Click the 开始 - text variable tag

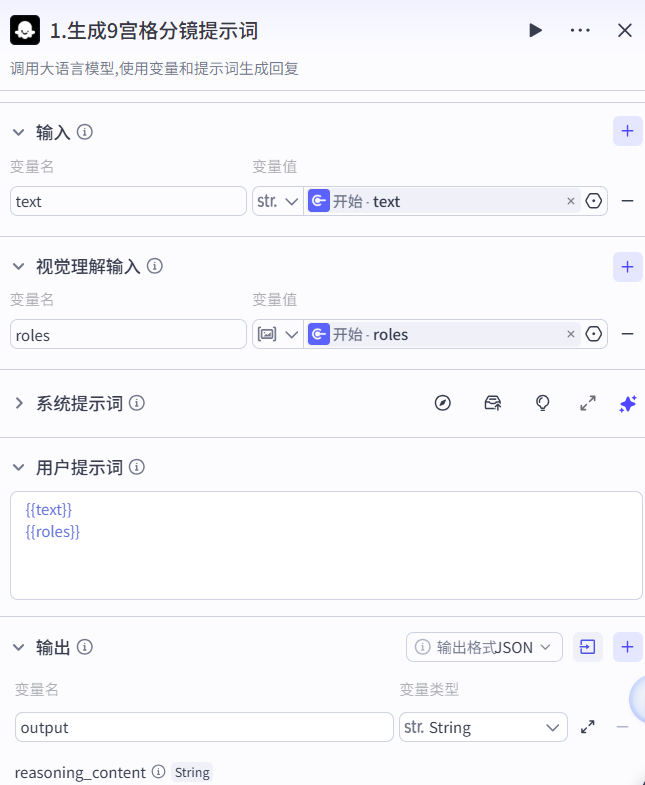point(443,201)
